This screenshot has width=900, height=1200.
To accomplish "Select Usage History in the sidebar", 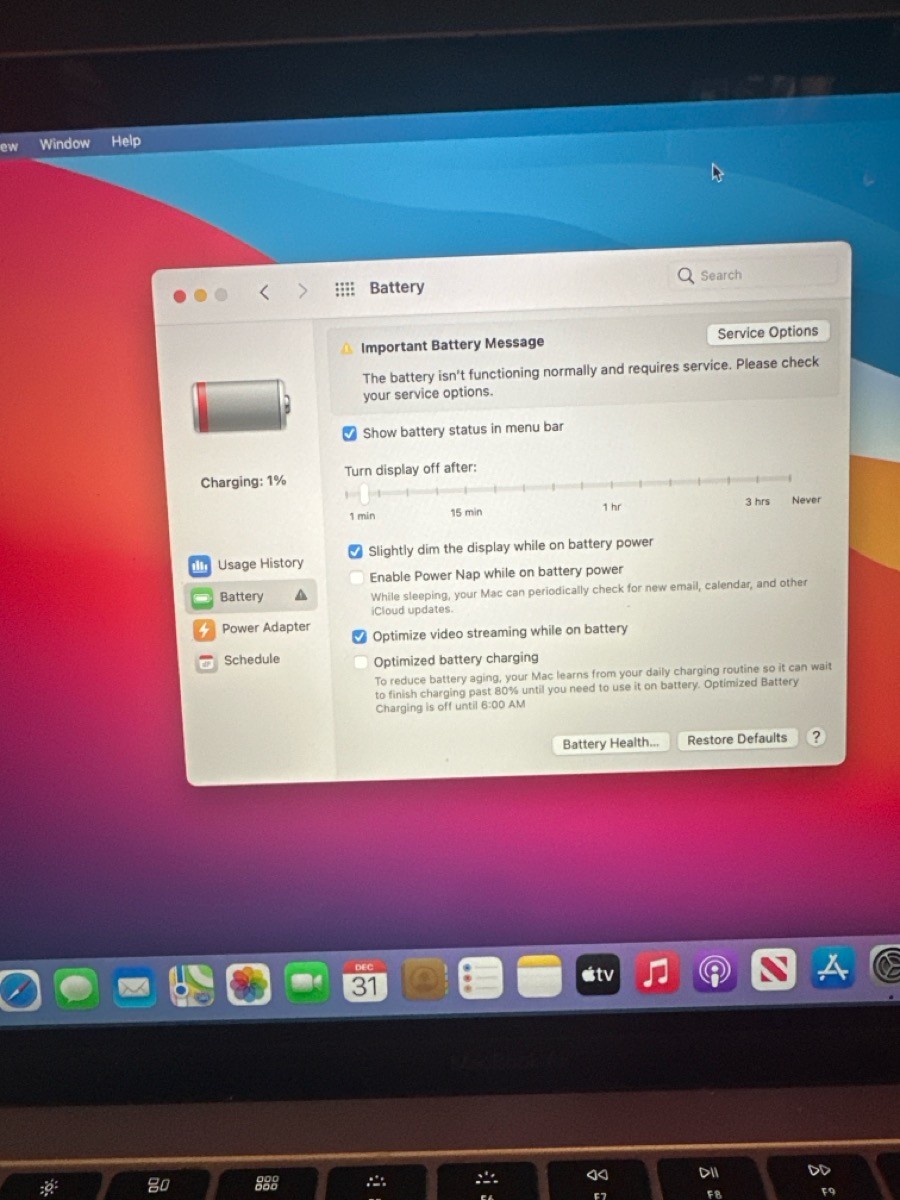I will tap(247, 565).
